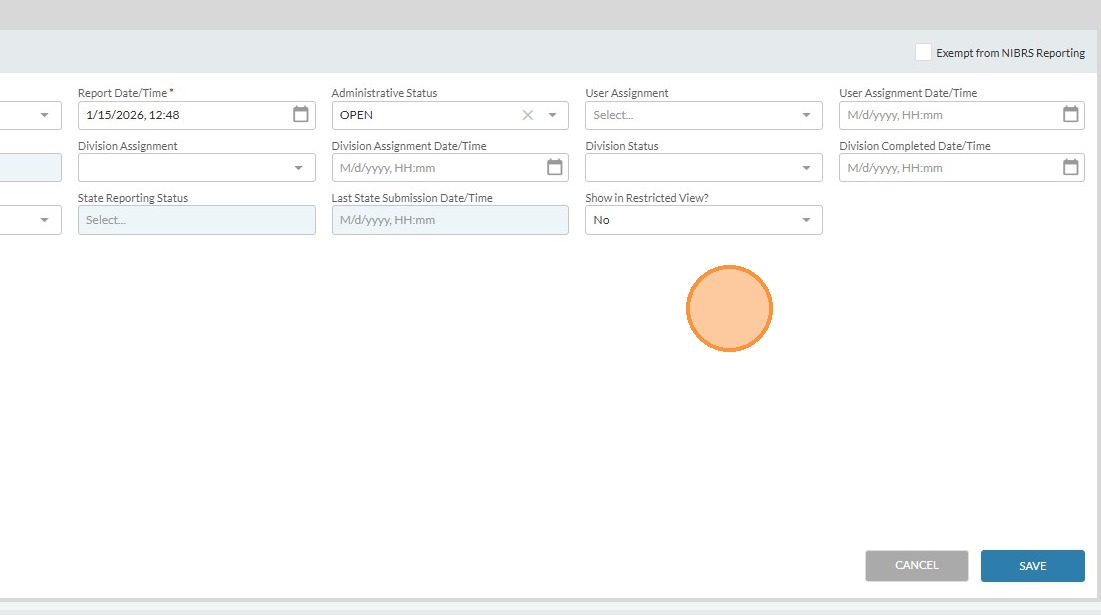Click the Division Assignment Date/Time input
This screenshot has width=1101, height=615.
435,168
